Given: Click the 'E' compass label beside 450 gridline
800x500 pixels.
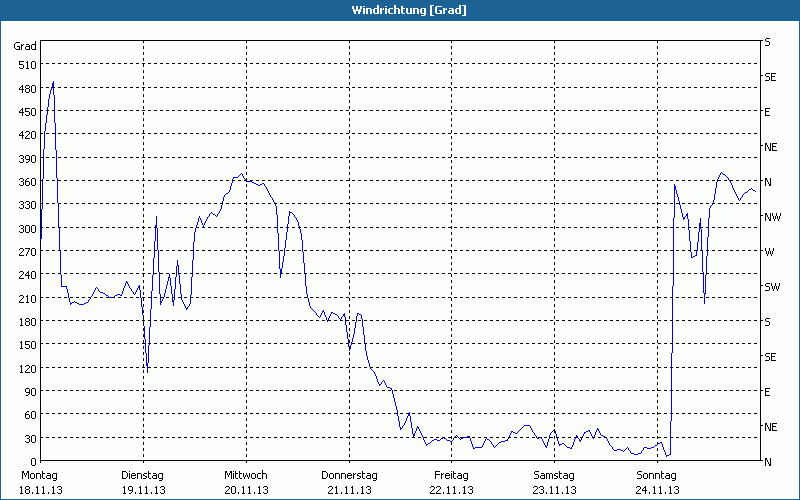Looking at the screenshot, I should click(x=767, y=112).
